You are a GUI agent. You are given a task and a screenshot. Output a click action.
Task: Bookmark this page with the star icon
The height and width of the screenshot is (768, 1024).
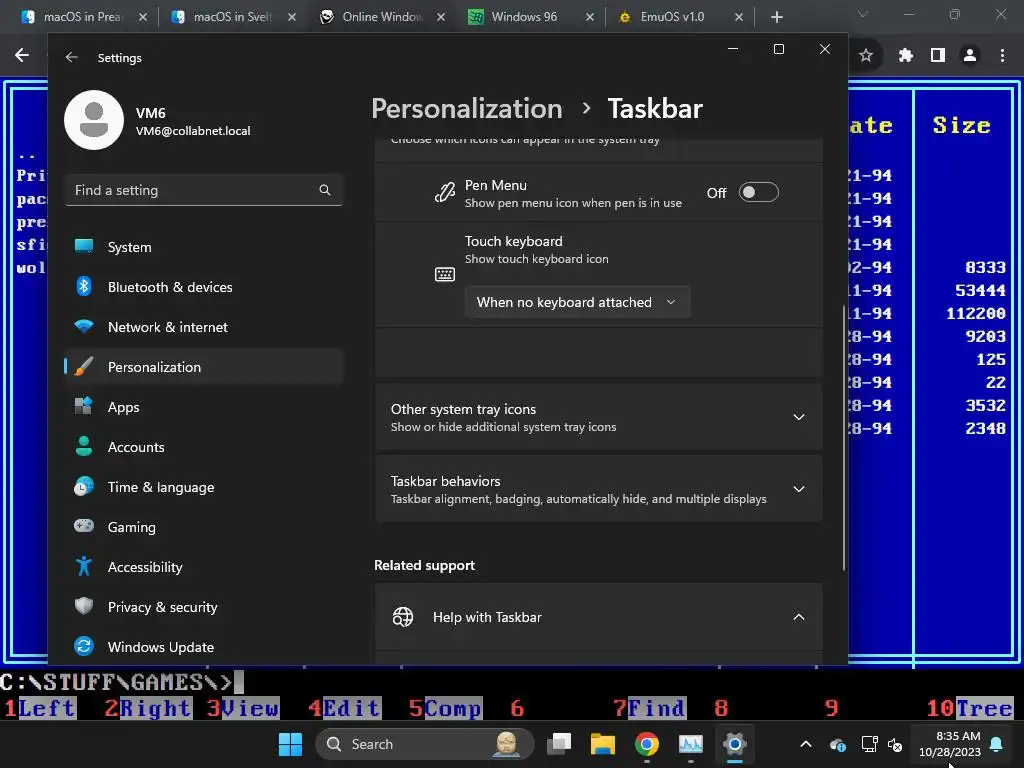[x=866, y=56]
